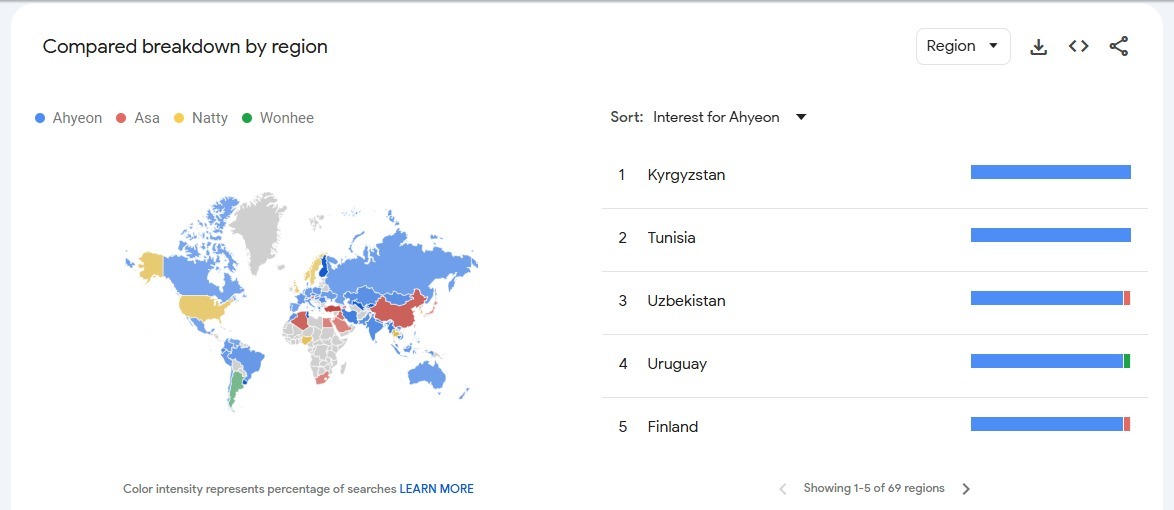The height and width of the screenshot is (510, 1174).
Task: Click the yellow Natty legend dot
Action: [179, 118]
